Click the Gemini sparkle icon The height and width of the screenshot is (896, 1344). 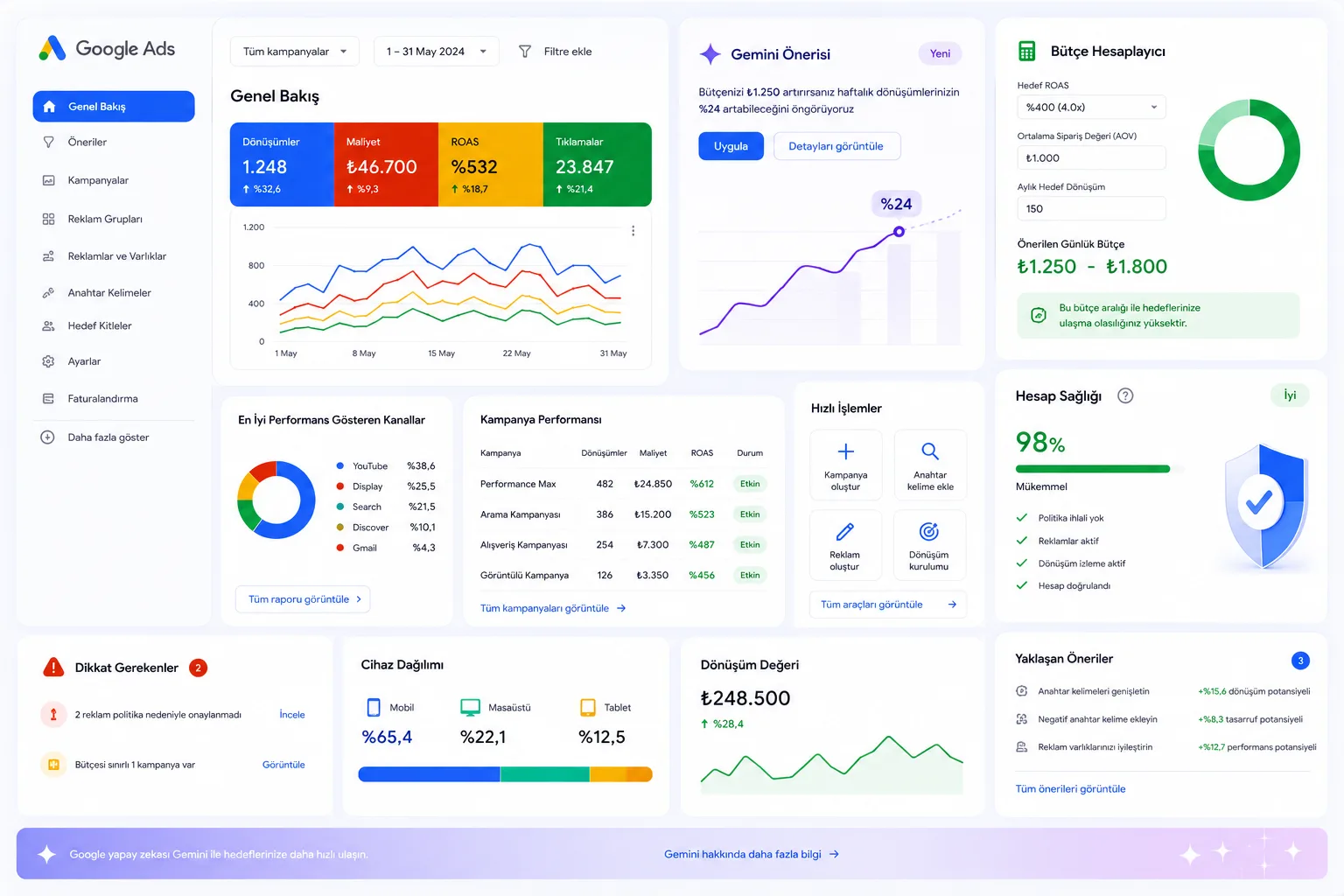710,54
